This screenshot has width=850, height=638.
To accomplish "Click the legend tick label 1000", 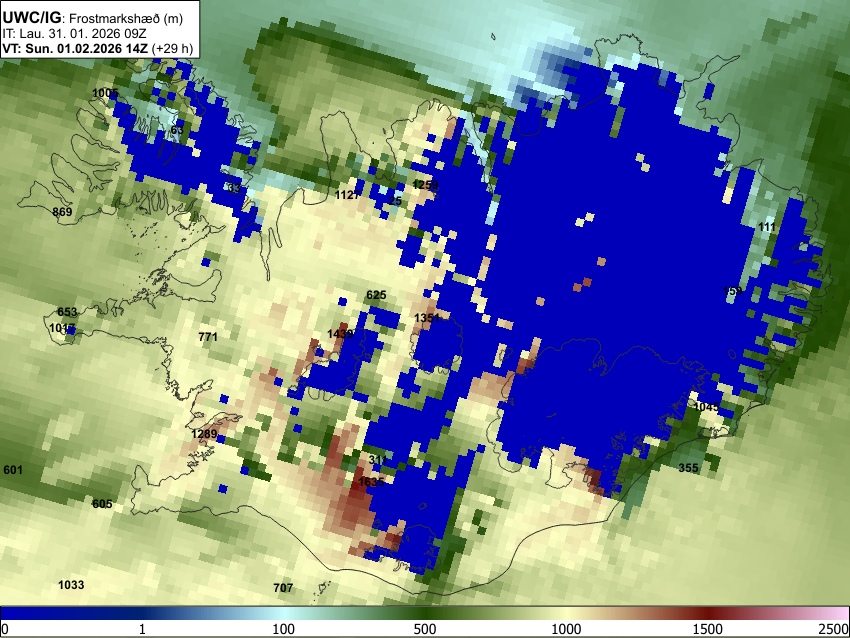I will click(566, 629).
